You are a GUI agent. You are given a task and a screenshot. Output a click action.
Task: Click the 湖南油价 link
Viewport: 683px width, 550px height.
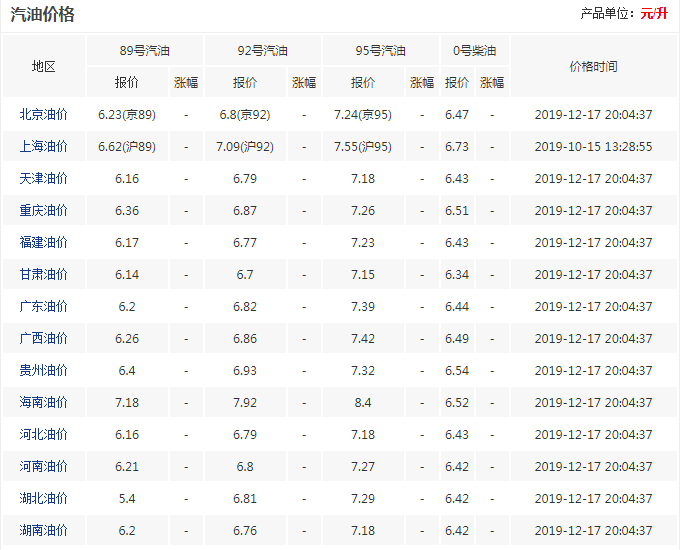(x=44, y=530)
